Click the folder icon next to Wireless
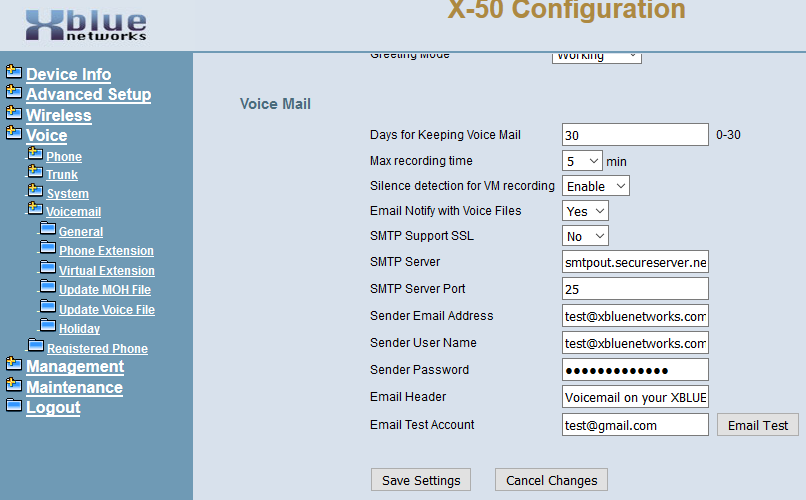The width and height of the screenshot is (806, 500). pyautogui.click(x=14, y=114)
